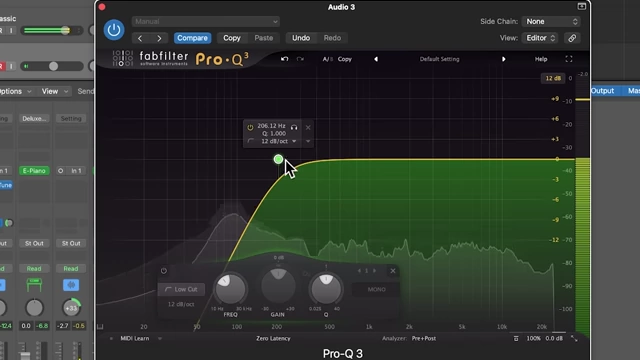Go to previous preset with left chevron
Viewport: 640px width, 360px height.
pos(140,38)
